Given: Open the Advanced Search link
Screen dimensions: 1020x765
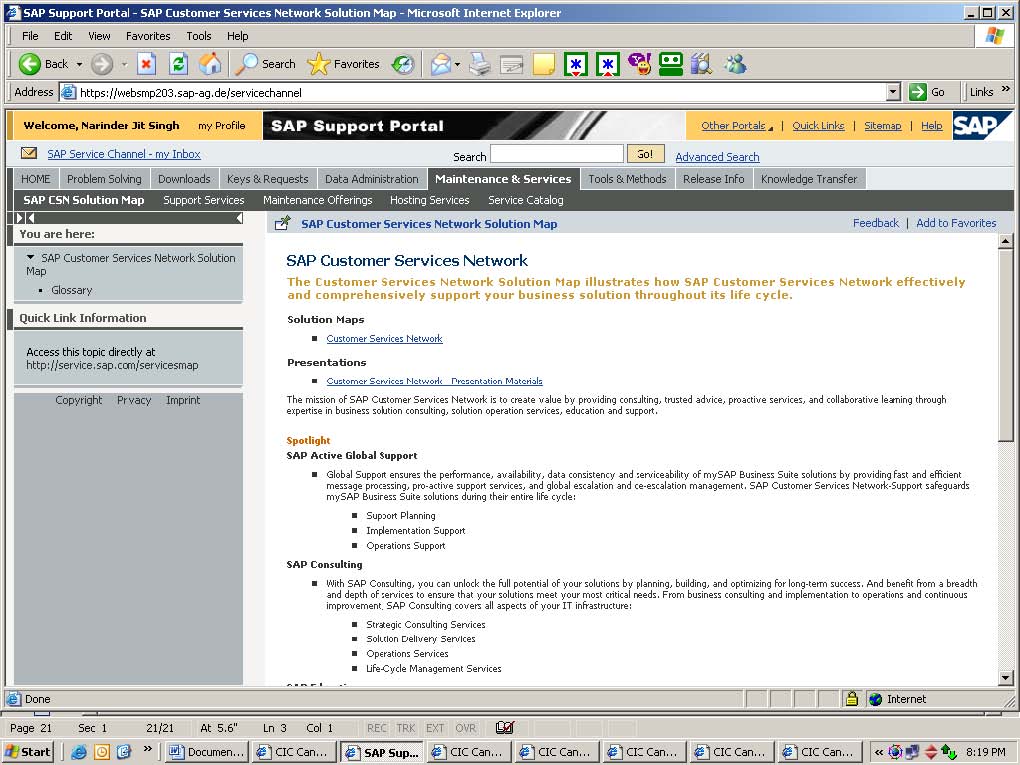Looking at the screenshot, I should point(717,157).
